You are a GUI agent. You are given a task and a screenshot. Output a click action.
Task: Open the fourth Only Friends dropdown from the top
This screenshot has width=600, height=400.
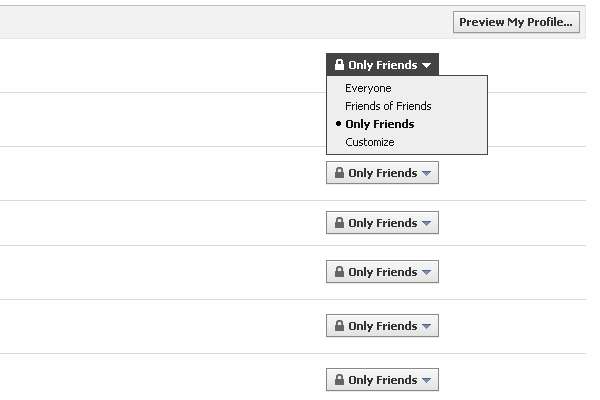(x=382, y=271)
